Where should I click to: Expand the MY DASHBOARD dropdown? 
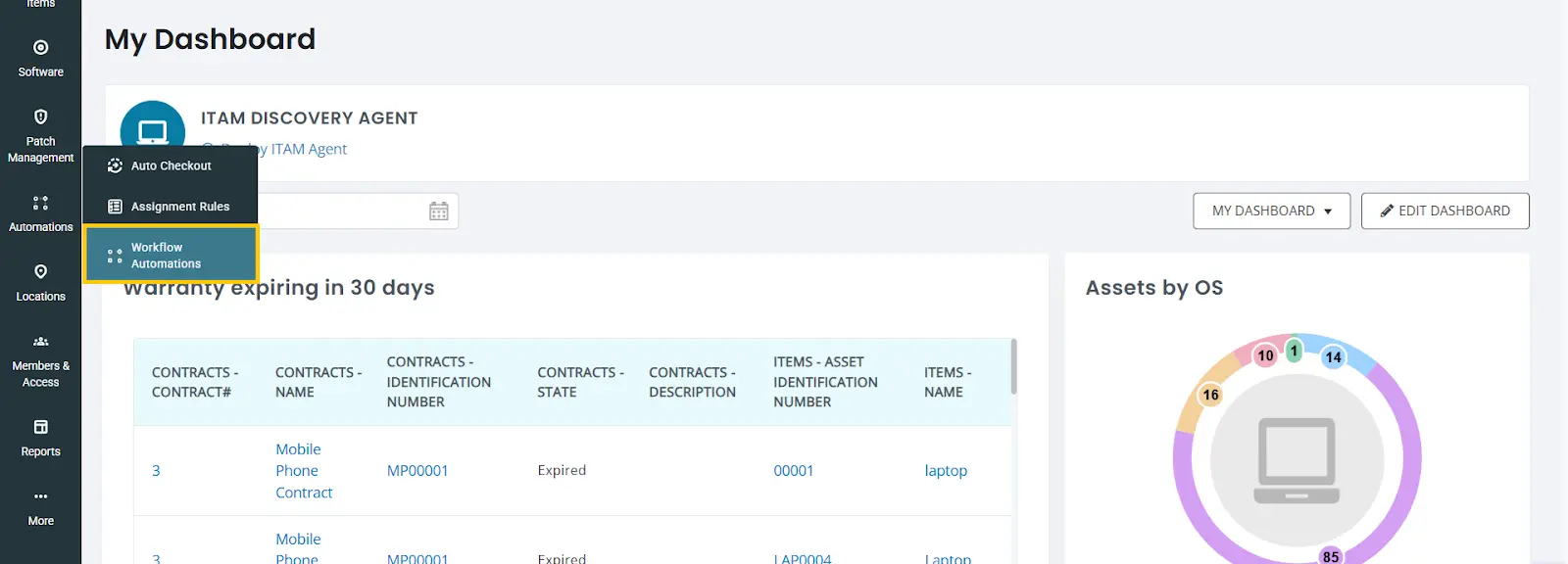point(1270,211)
